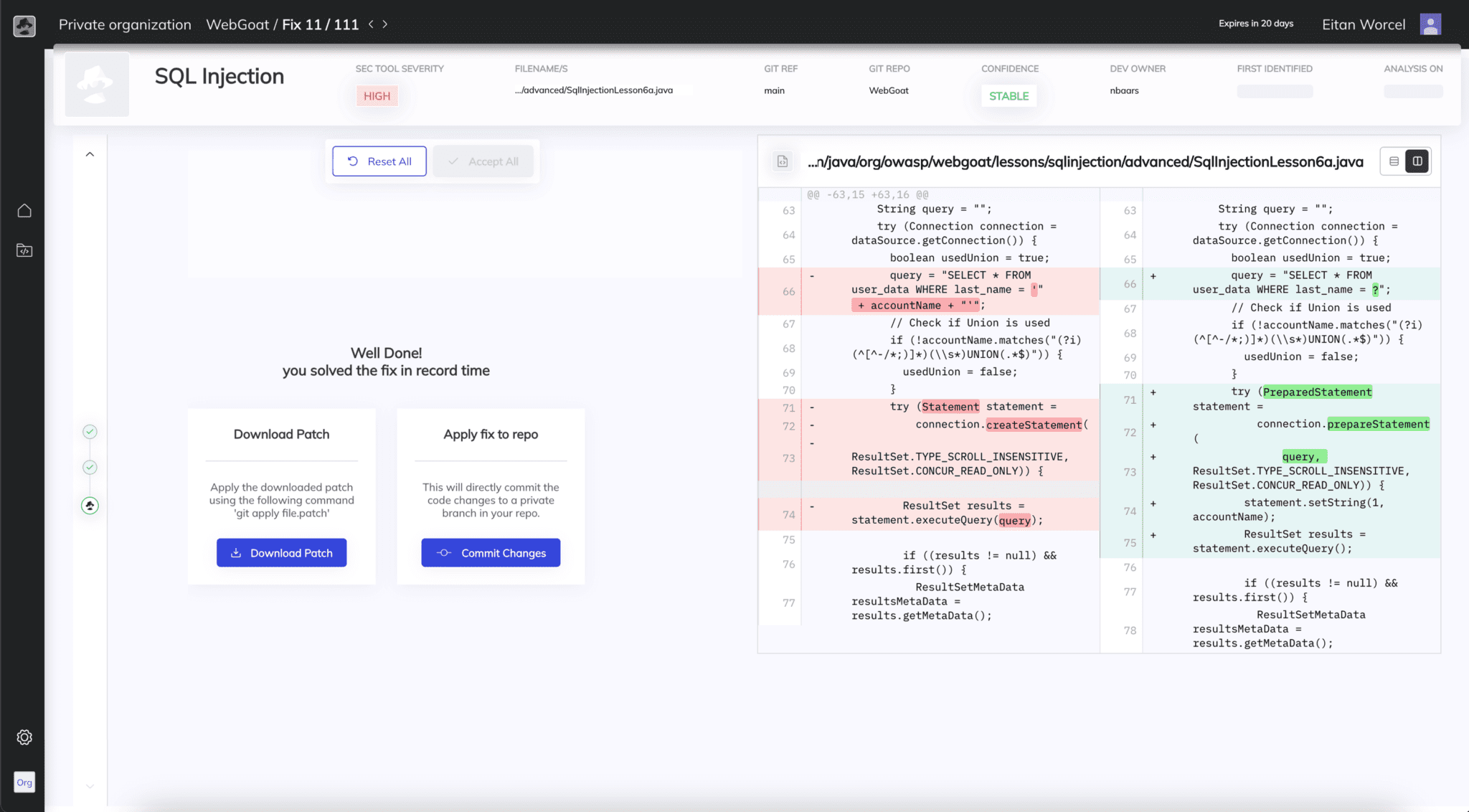
Task: Click the user profile avatar icon
Action: [x=1430, y=24]
